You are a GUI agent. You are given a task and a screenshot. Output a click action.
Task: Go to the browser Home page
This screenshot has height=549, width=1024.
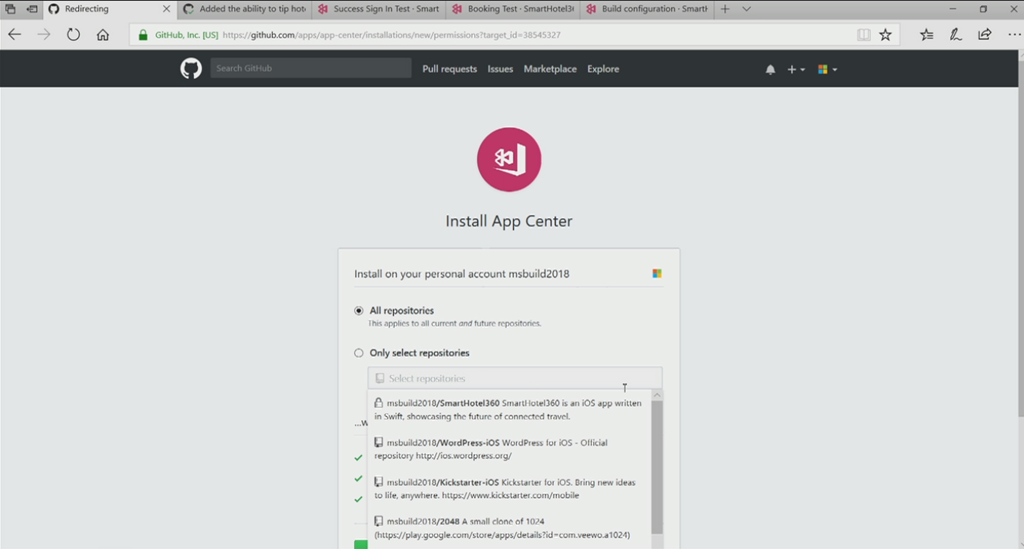103,35
